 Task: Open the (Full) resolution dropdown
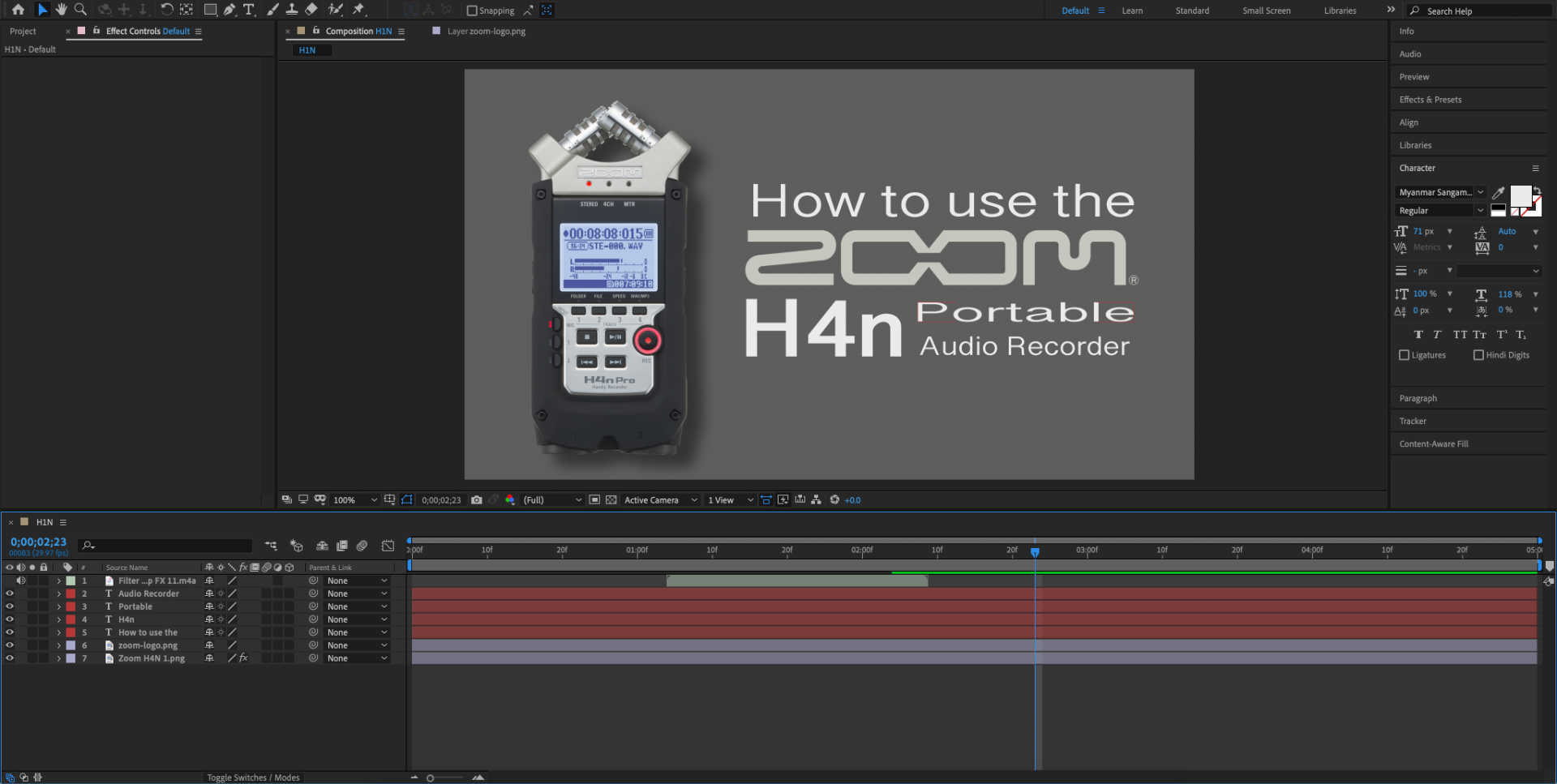point(552,500)
